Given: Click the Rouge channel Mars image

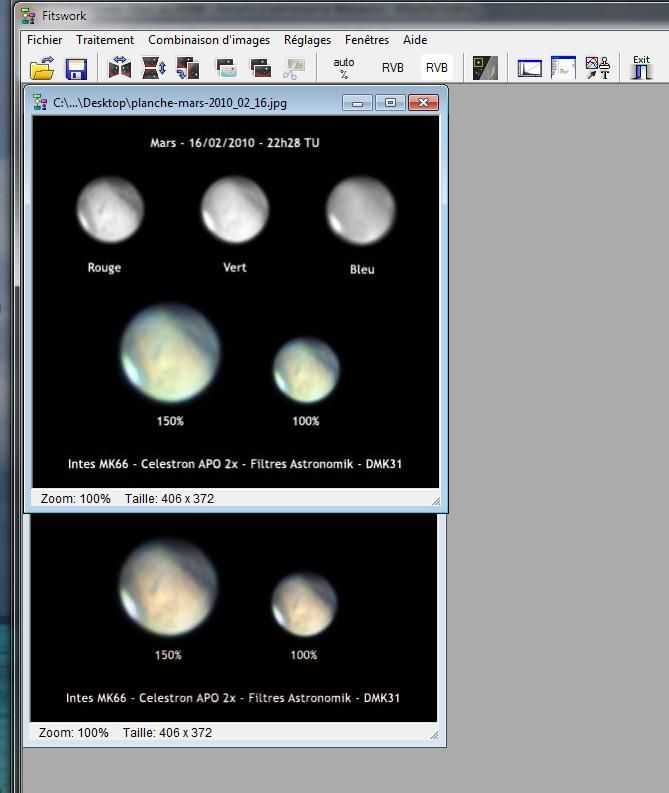Looking at the screenshot, I should pyautogui.click(x=110, y=209).
